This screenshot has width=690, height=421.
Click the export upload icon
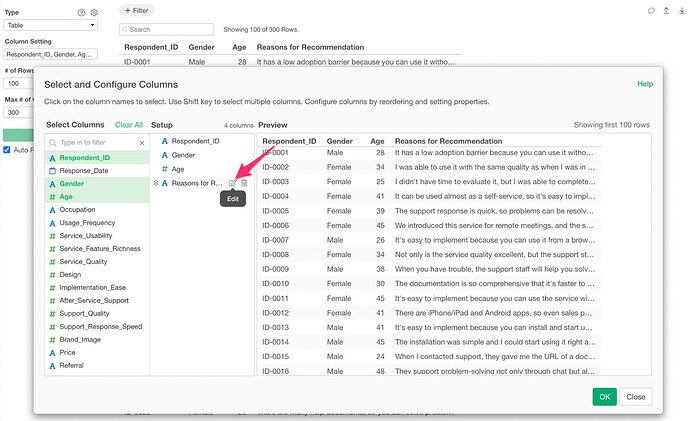(666, 10)
